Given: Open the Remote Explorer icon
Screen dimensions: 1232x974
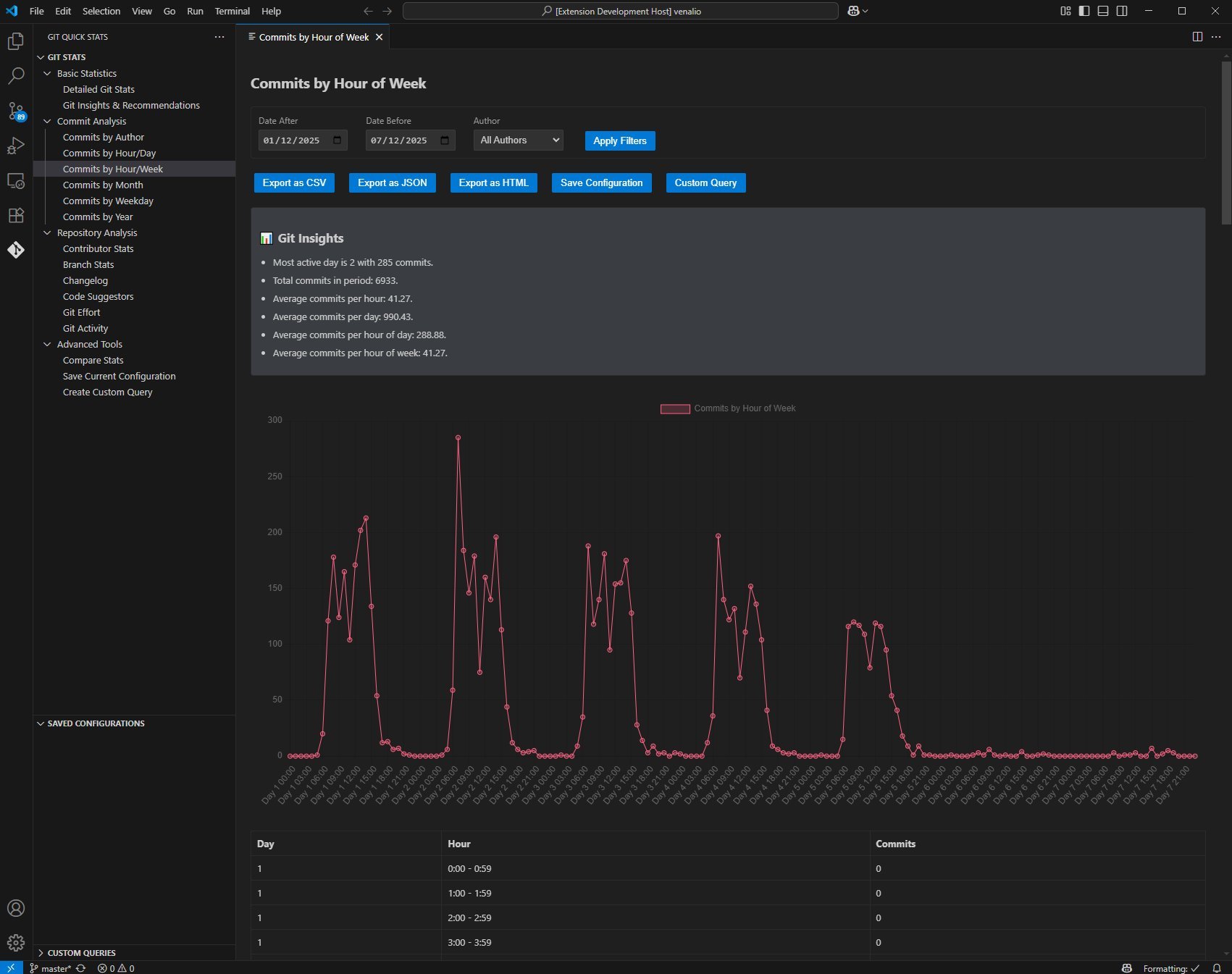Looking at the screenshot, I should tap(16, 181).
